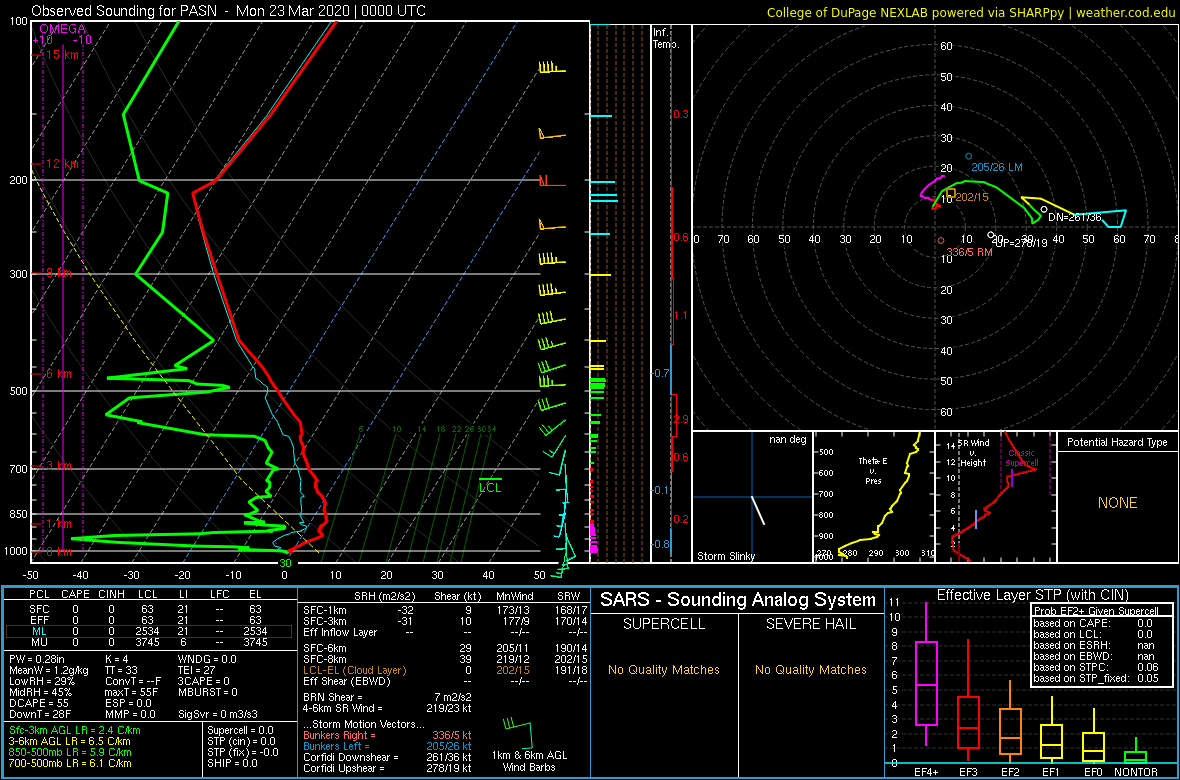Viewport: 1180px width, 780px height.
Task: Click the 'SHIP = 0.0' value
Action: click(x=233, y=762)
